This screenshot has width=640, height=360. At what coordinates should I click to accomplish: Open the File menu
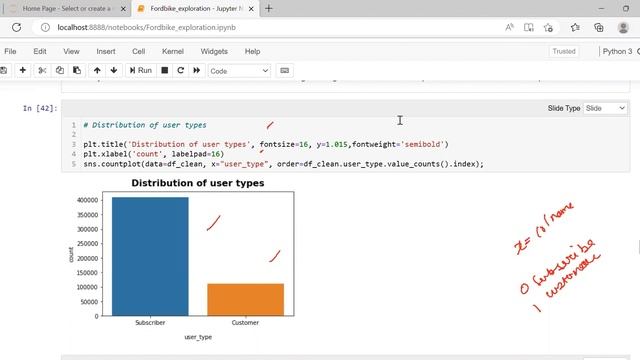point(10,51)
